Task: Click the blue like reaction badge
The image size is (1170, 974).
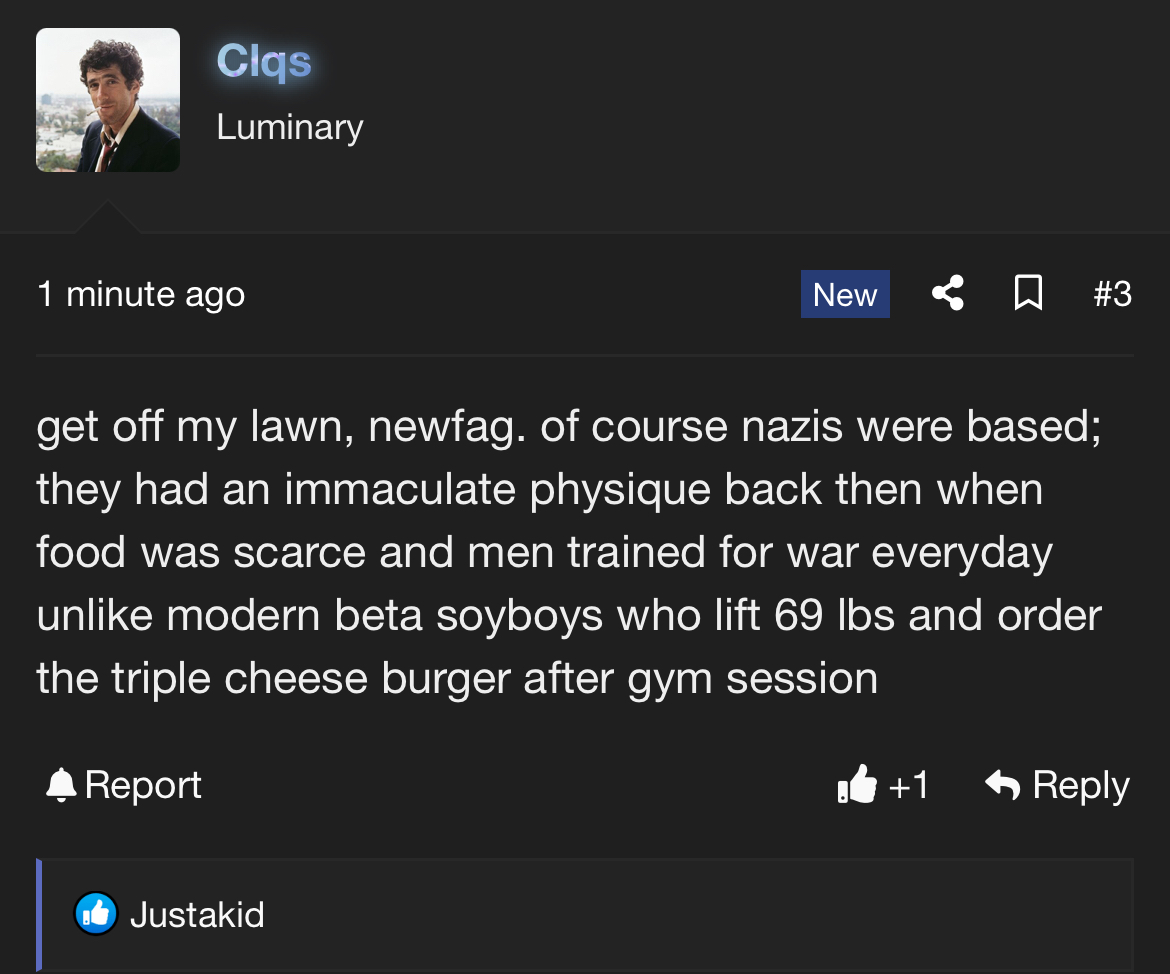Action: coord(96,914)
